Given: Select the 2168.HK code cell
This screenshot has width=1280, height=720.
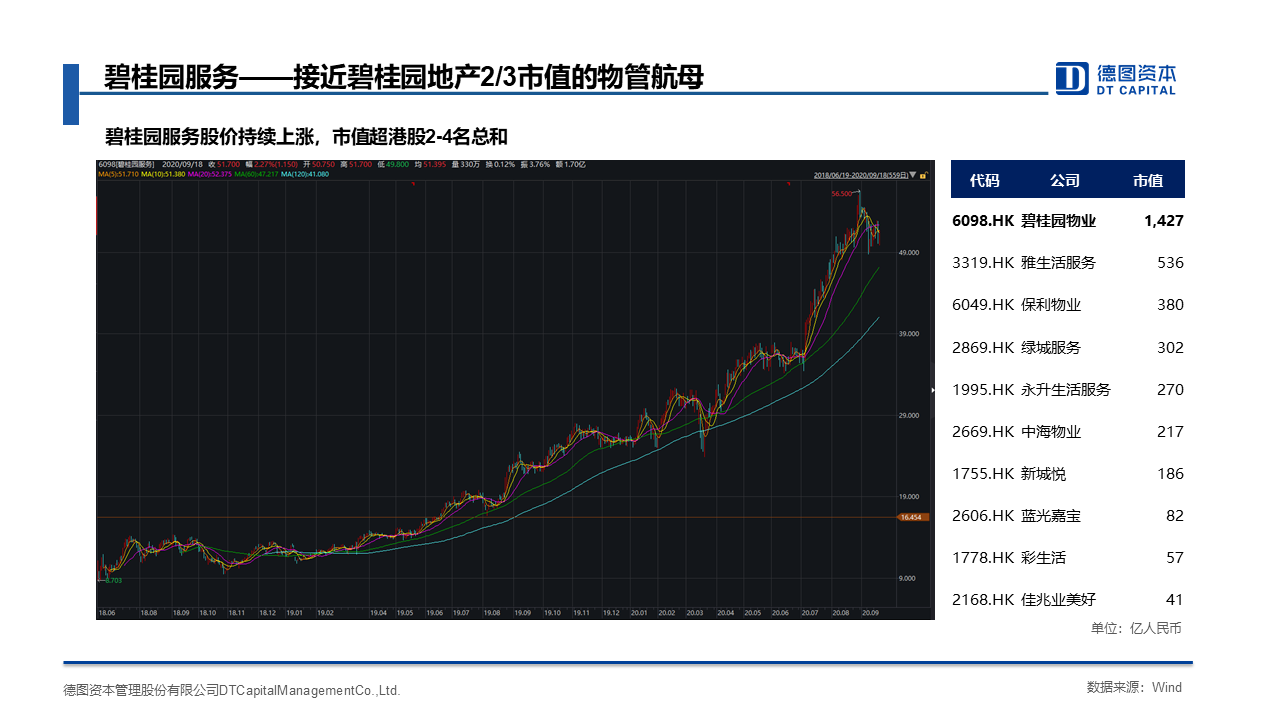Looking at the screenshot, I should pyautogui.click(x=983, y=600).
